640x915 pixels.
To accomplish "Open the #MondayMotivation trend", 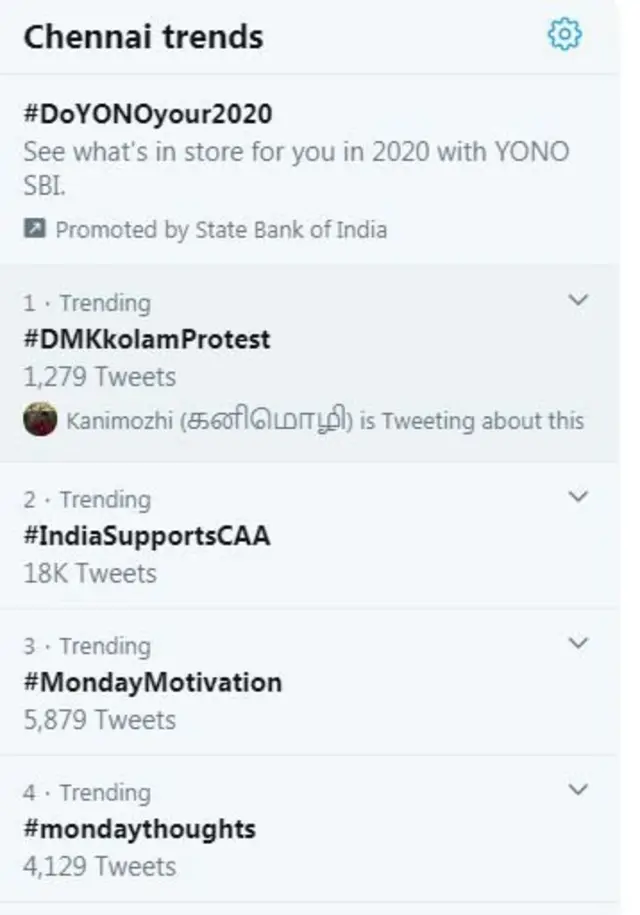I will 153,683.
